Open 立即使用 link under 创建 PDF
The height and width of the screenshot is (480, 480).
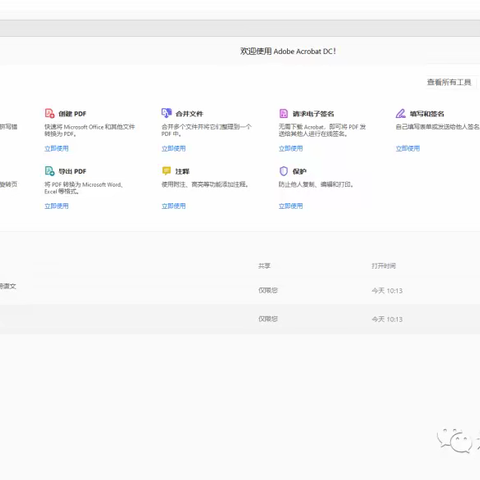pyautogui.click(x=57, y=148)
